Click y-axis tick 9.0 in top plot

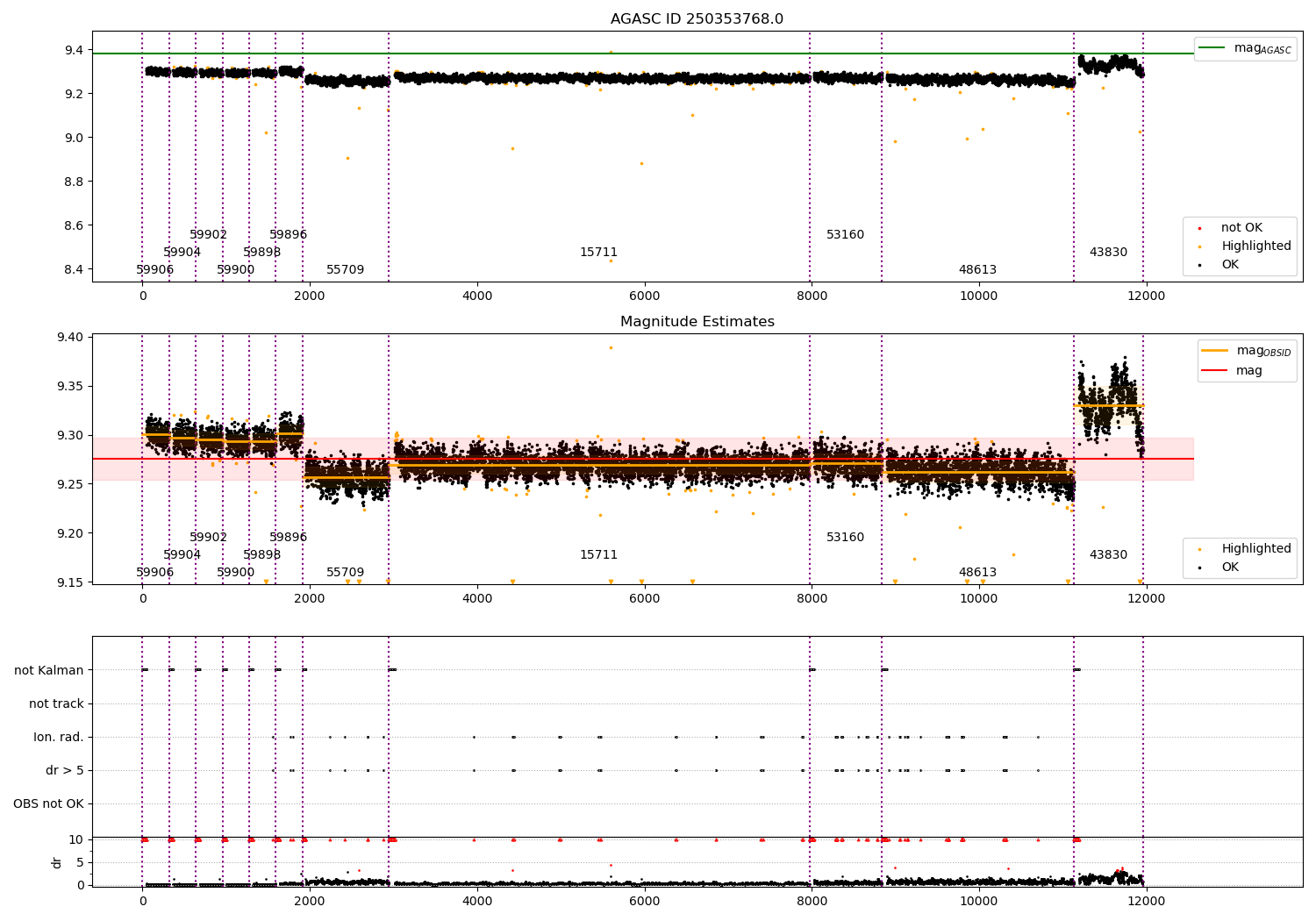75,138
